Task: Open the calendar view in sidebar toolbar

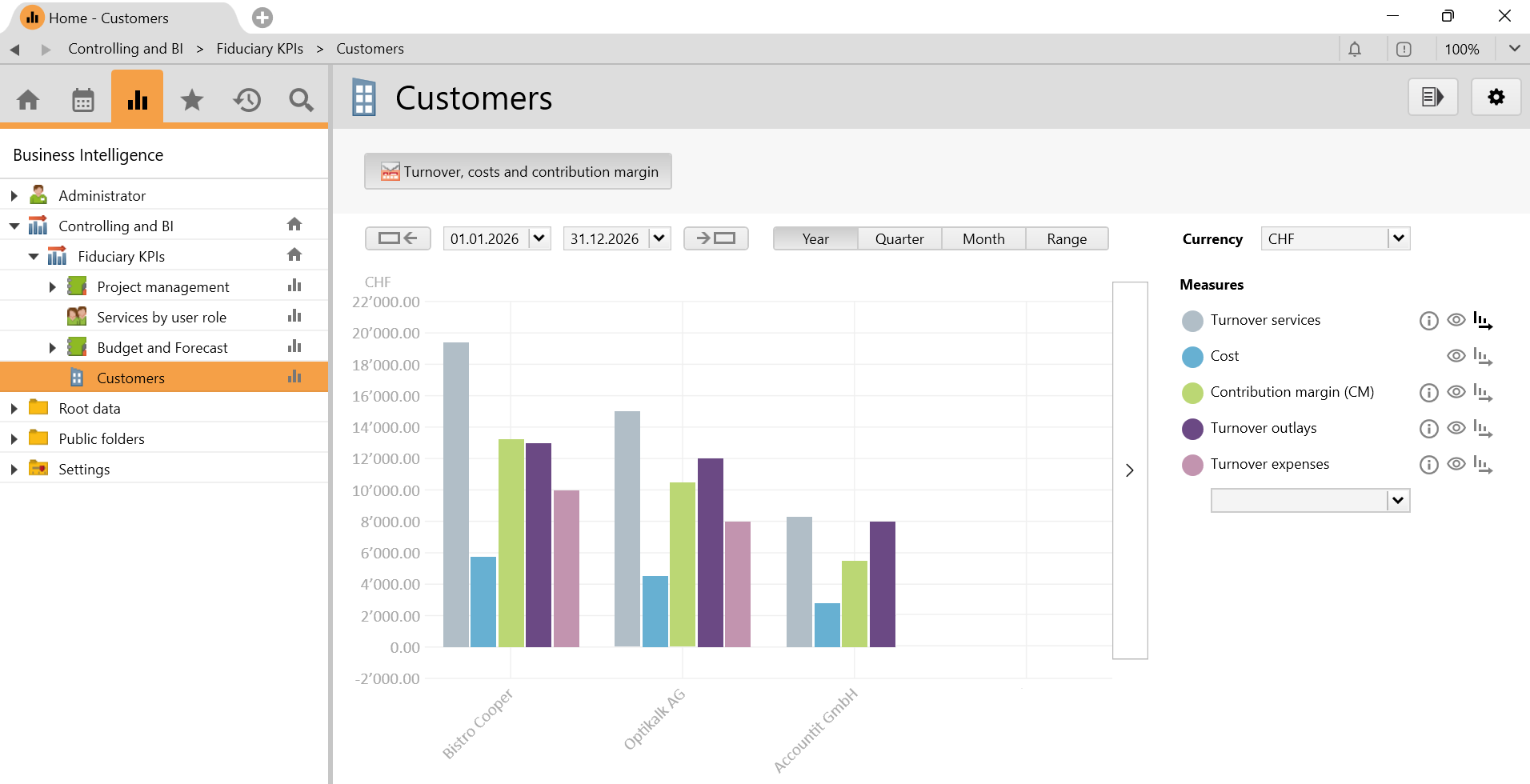Action: pos(83,100)
